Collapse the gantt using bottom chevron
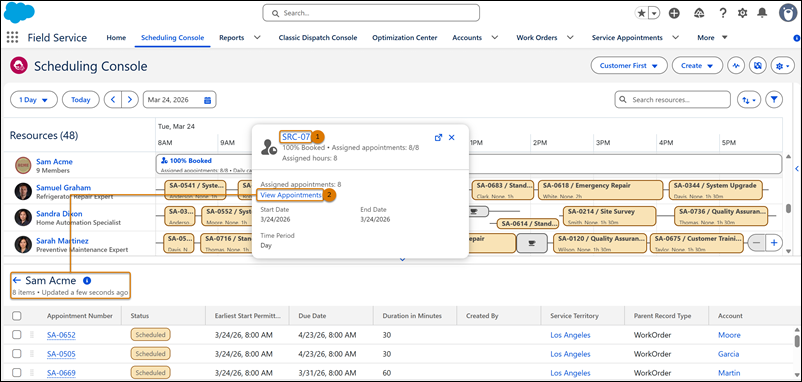Screen dimensions: 802x382 click(402, 260)
